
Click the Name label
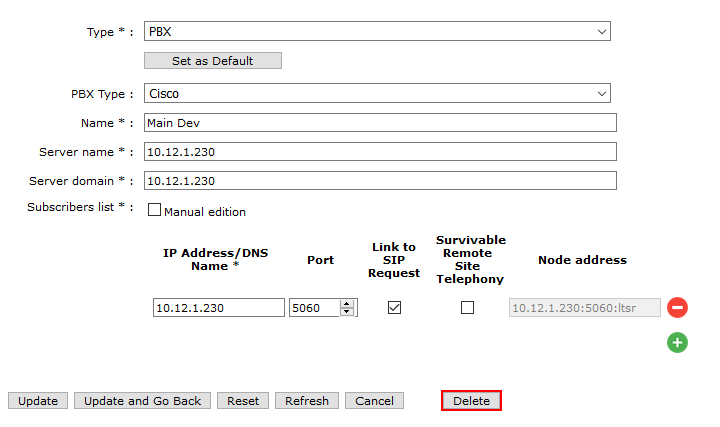(x=107, y=123)
